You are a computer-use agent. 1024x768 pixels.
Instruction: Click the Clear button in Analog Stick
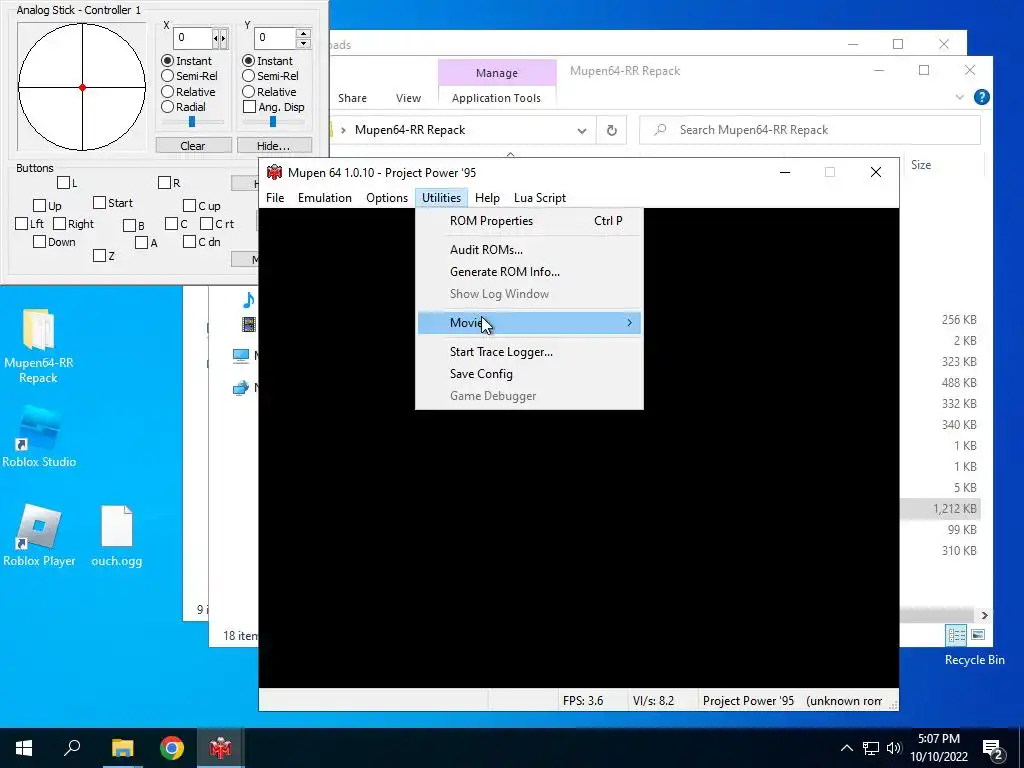tap(193, 146)
